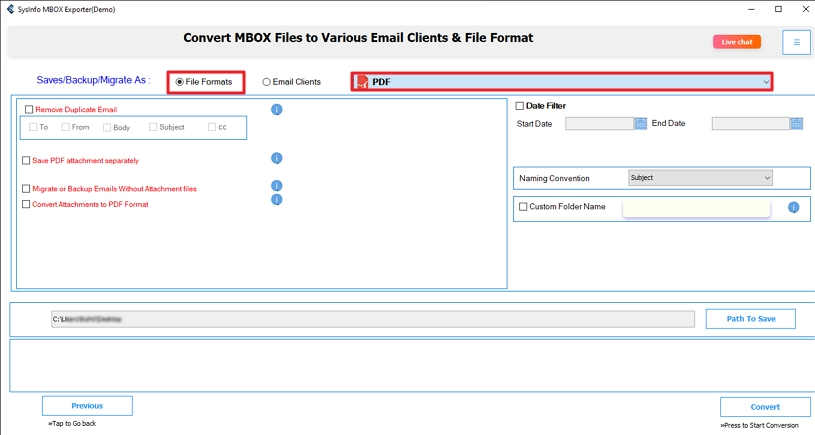The image size is (815, 435).
Task: Click the info icon beside Remove Duplicate Email
Action: pyautogui.click(x=277, y=110)
